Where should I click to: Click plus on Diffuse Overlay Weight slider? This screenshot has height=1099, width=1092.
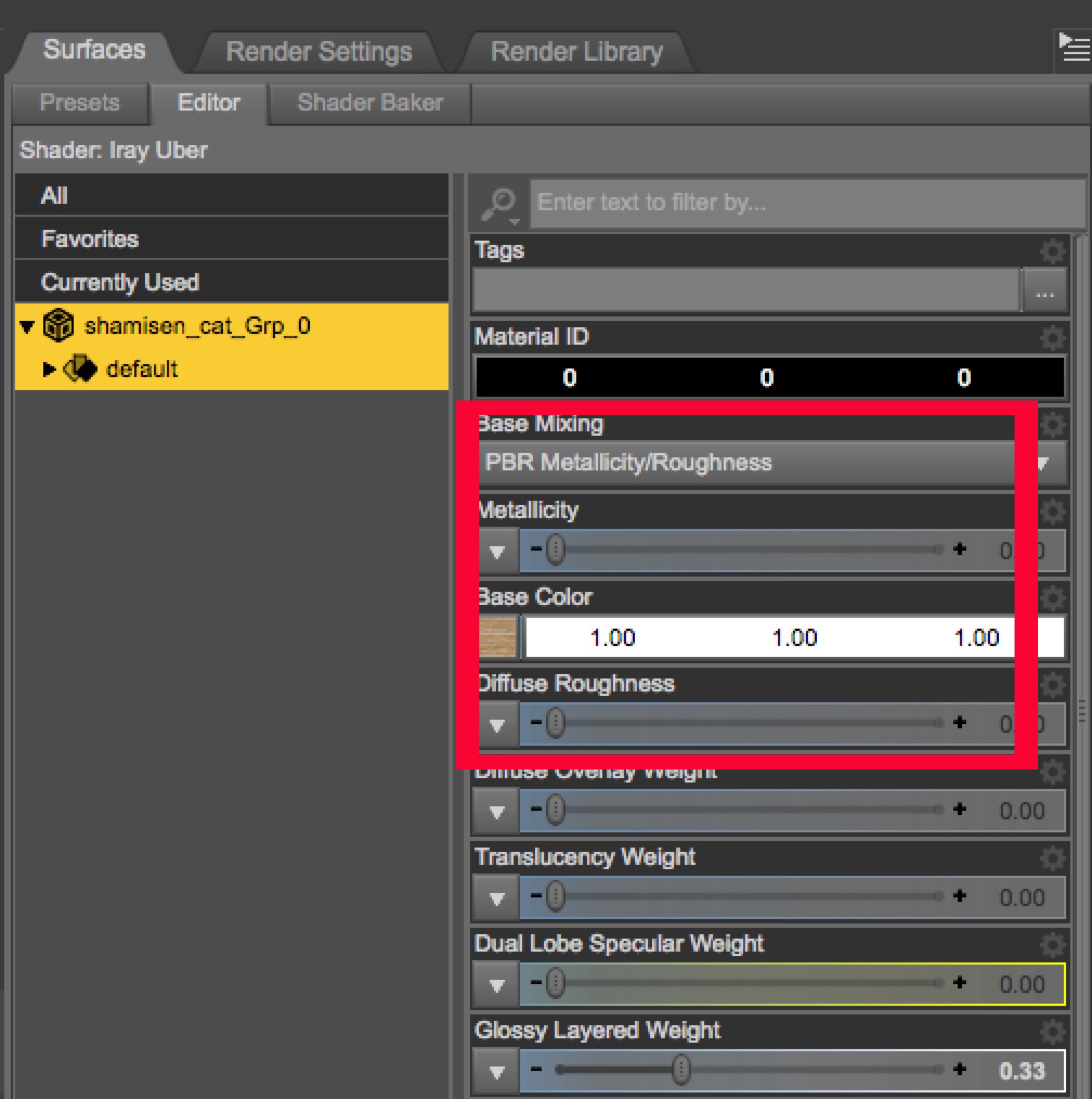pyautogui.click(x=959, y=809)
